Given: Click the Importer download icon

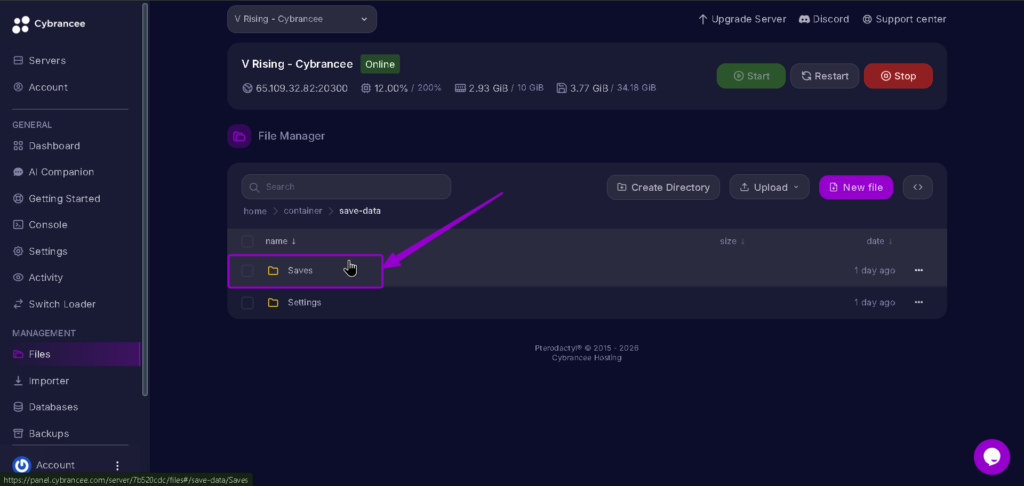Looking at the screenshot, I should 18,381.
